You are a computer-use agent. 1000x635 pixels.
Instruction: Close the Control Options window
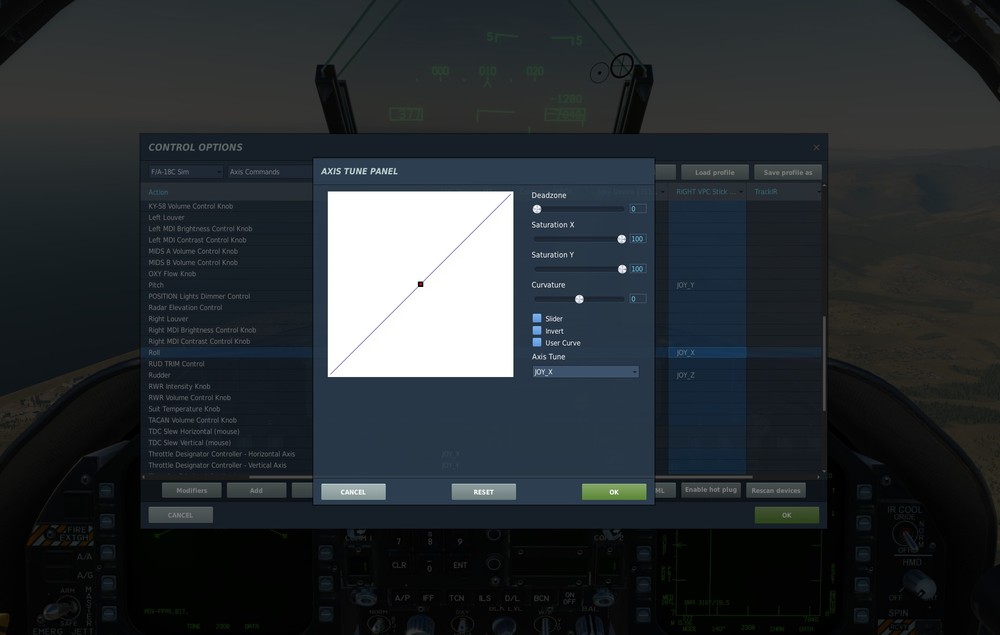(816, 147)
